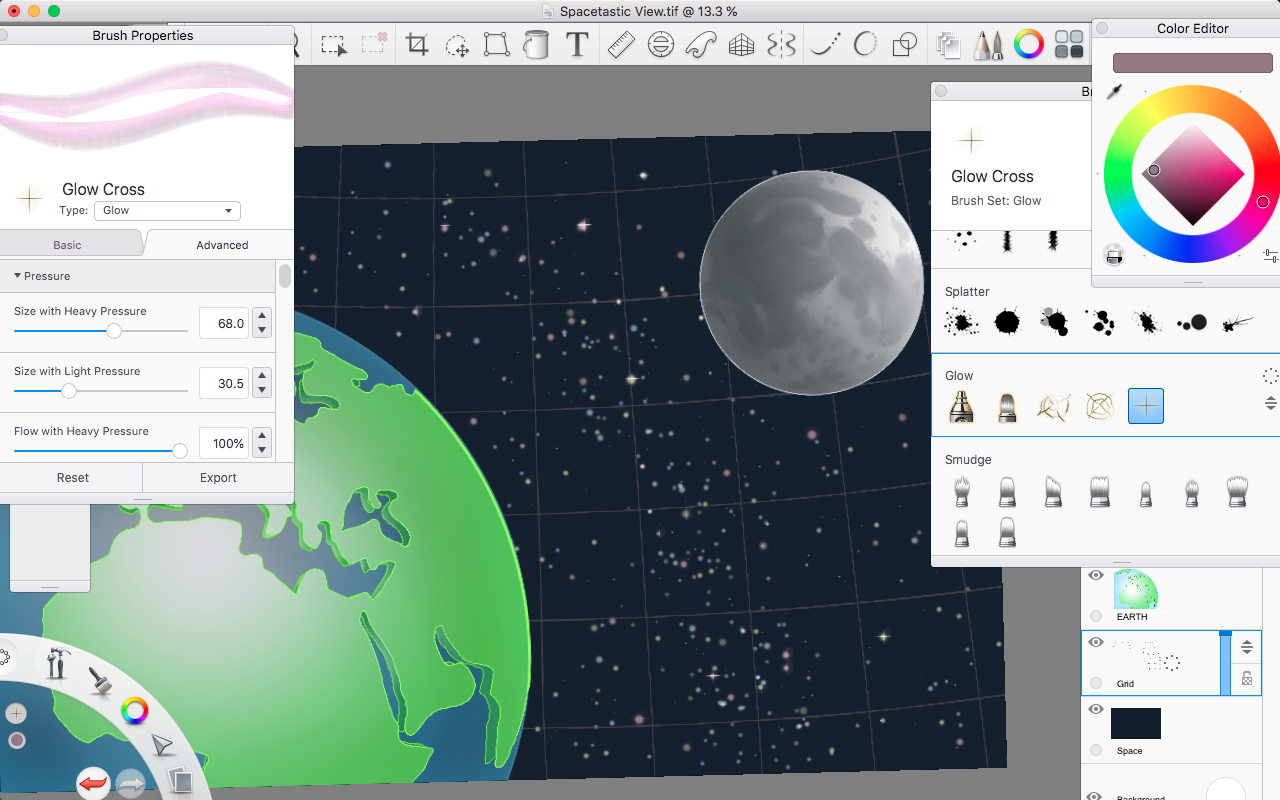Open the Color Editor from top toolbar
Screen dimensions: 1280x800
click(1029, 44)
